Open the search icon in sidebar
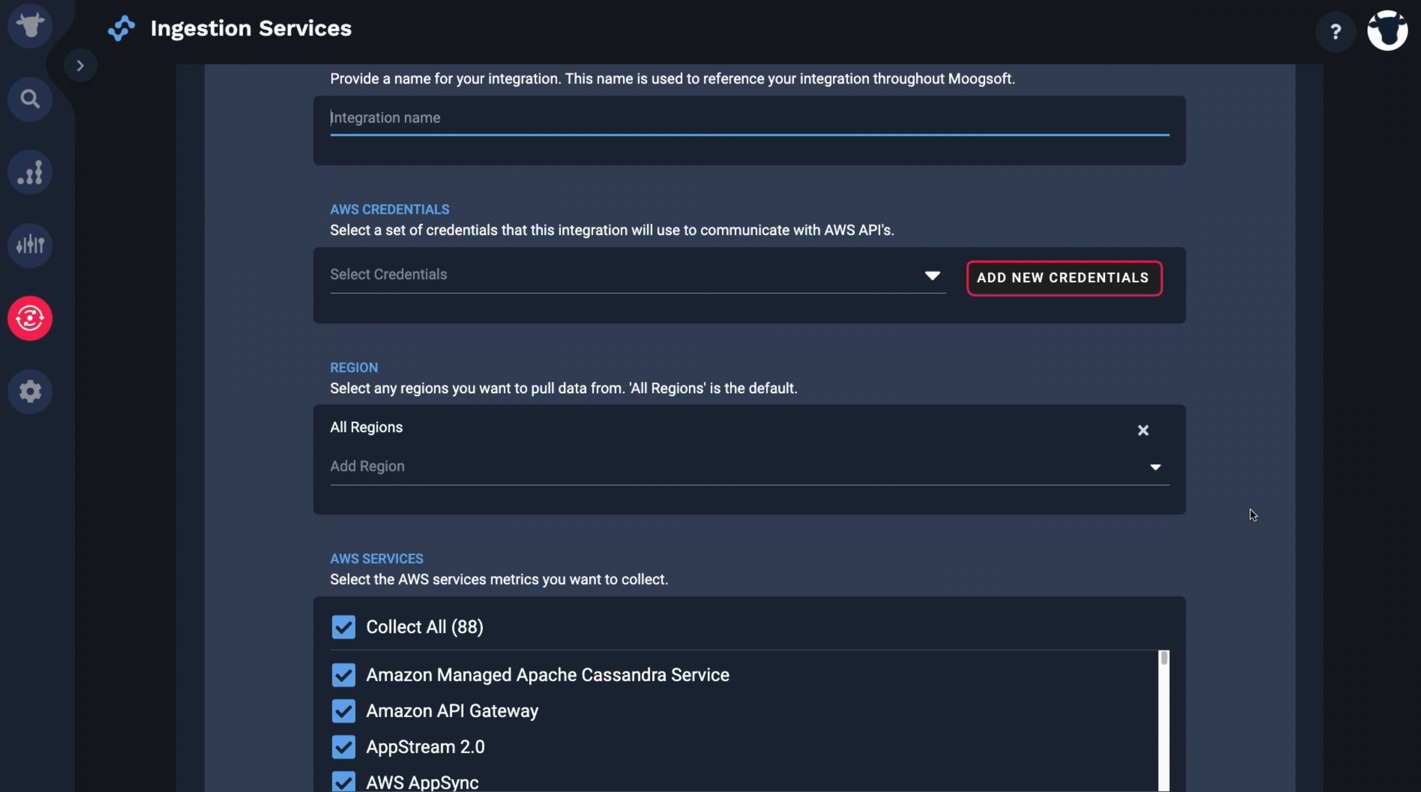This screenshot has width=1421, height=792. click(x=30, y=99)
